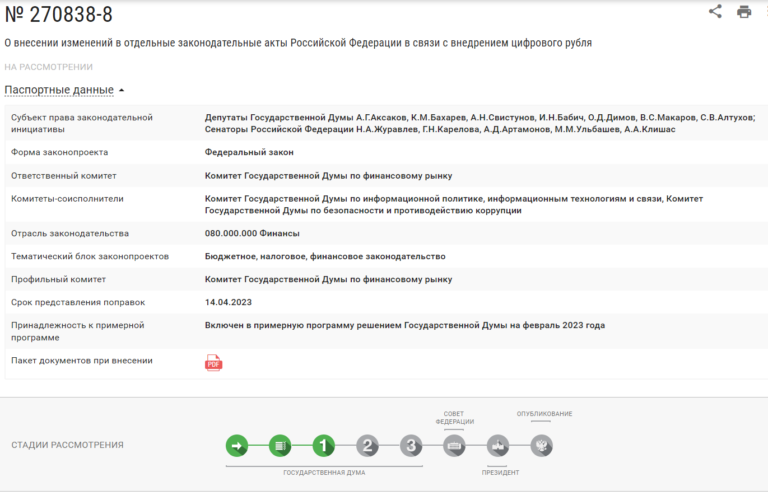Select the first reading stage circle
This screenshot has height=500, width=768.
[x=324, y=446]
